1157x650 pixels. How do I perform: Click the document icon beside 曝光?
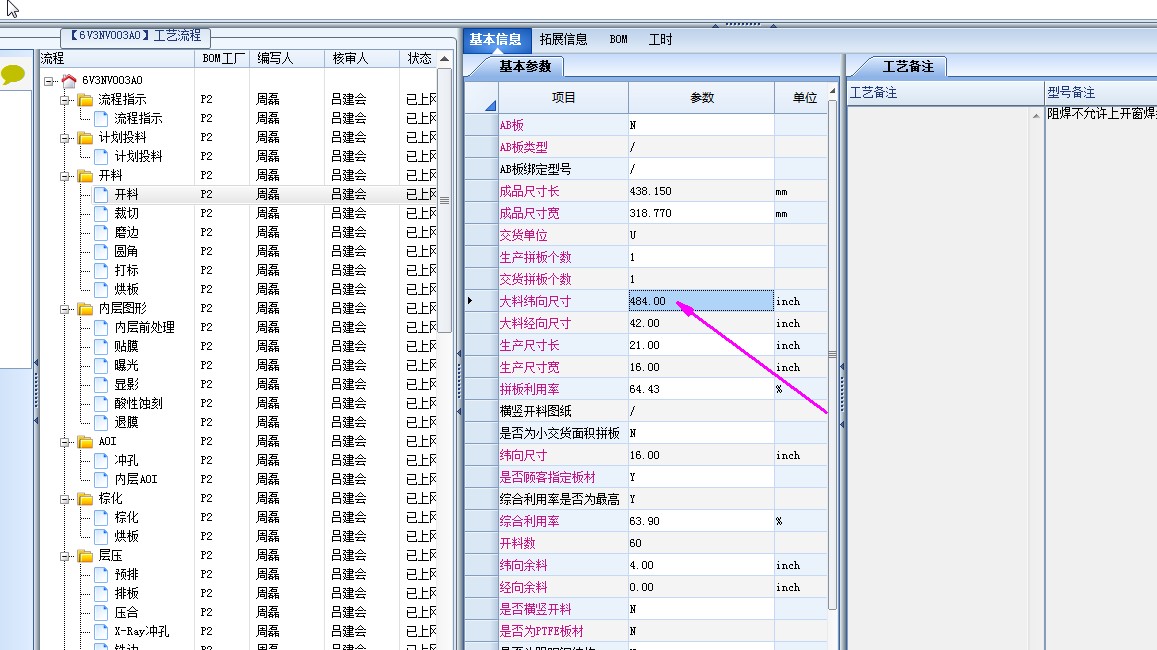pyautogui.click(x=101, y=365)
